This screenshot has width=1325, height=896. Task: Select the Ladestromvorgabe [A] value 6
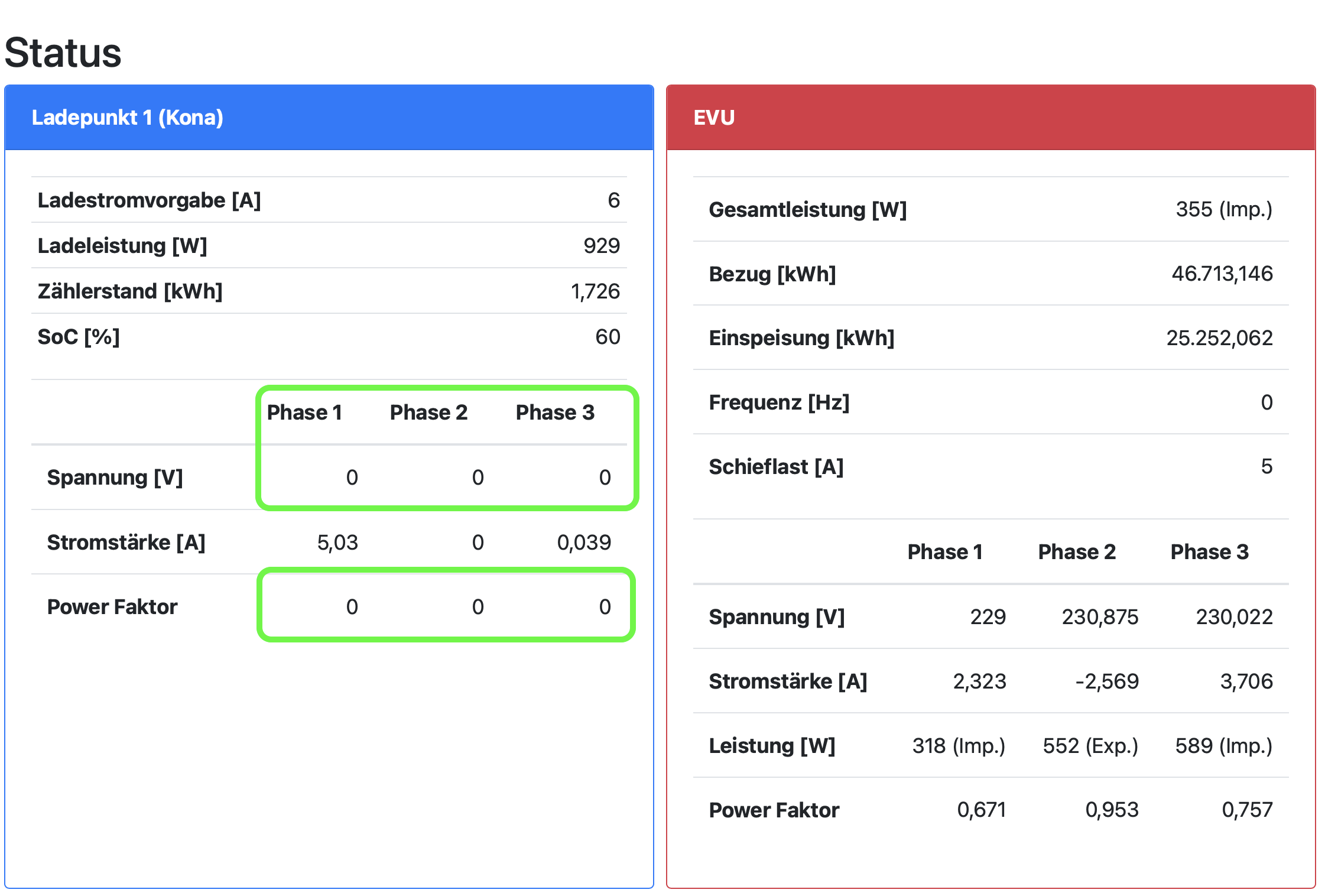(x=613, y=200)
